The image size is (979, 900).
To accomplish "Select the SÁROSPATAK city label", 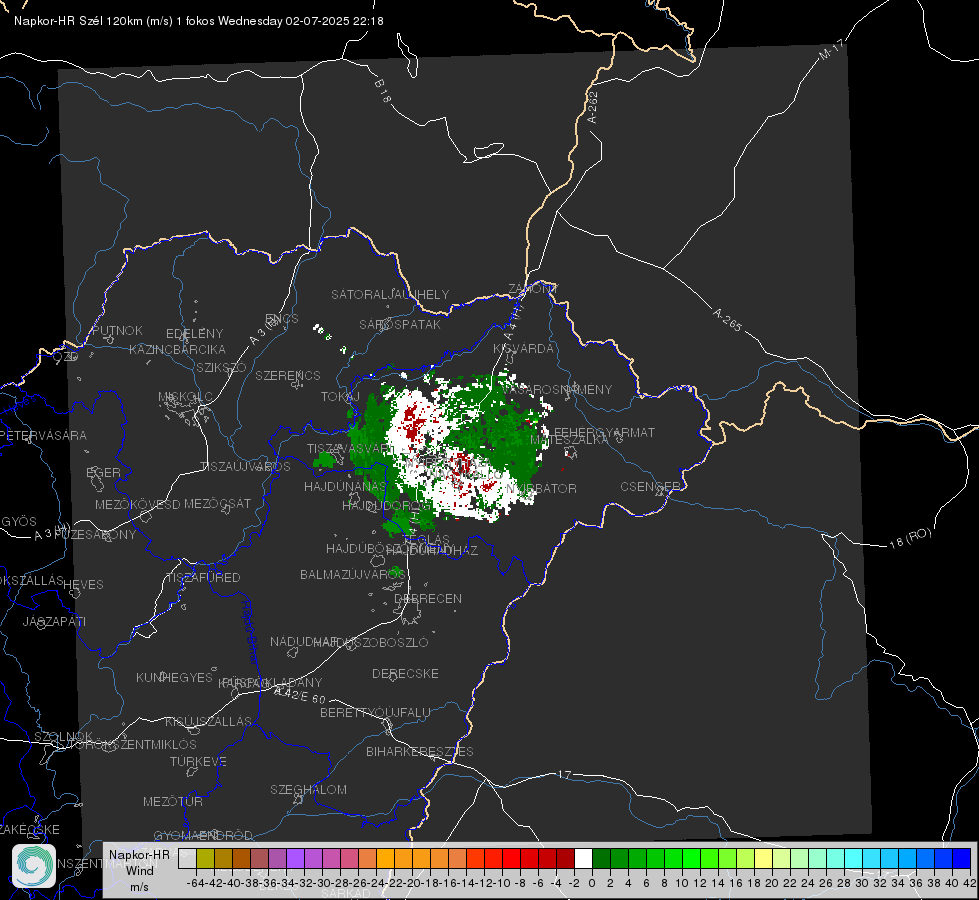I will [x=400, y=324].
